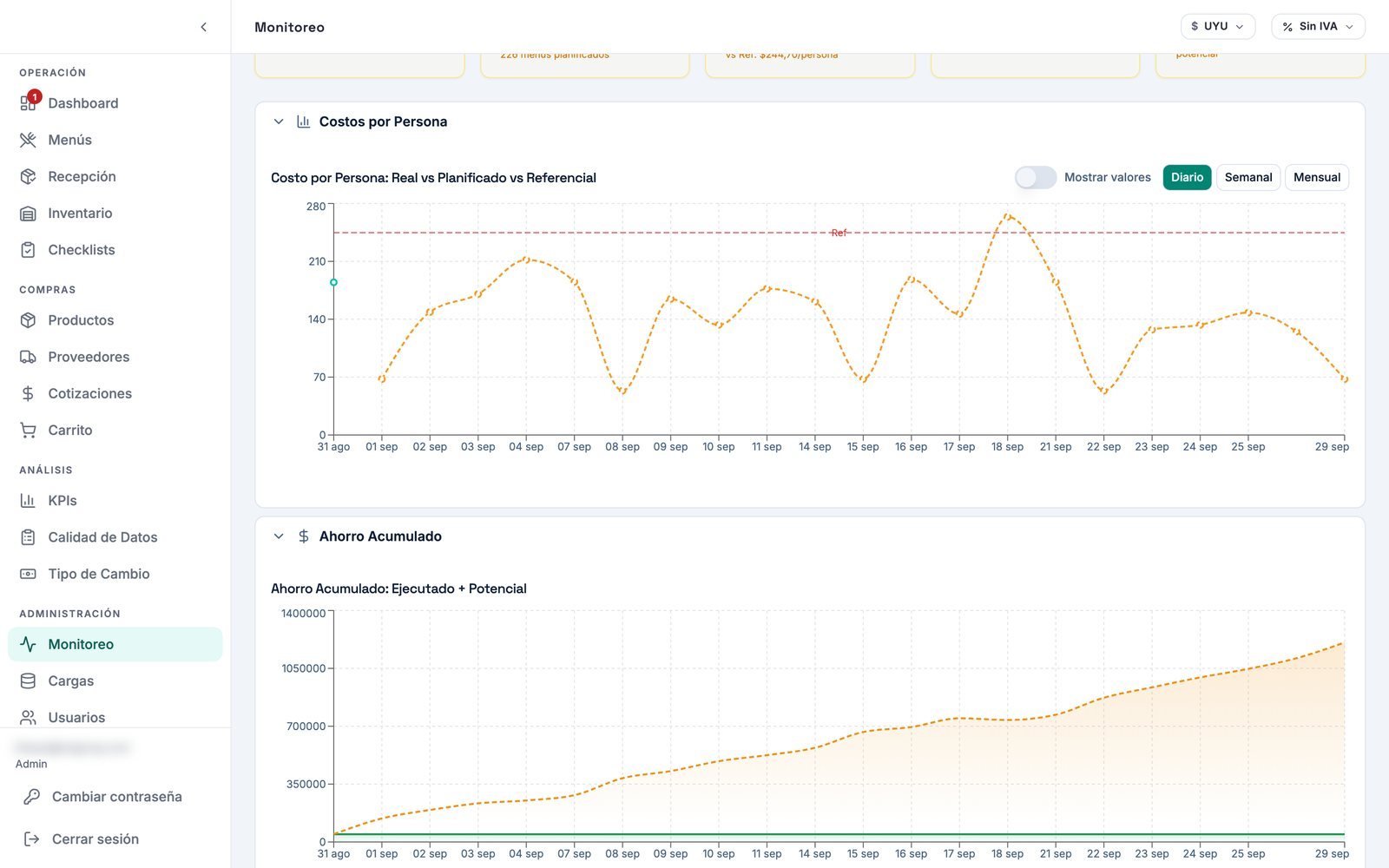Click the Cerrar sesión logout icon
The width and height of the screenshot is (1389, 868).
(x=31, y=839)
